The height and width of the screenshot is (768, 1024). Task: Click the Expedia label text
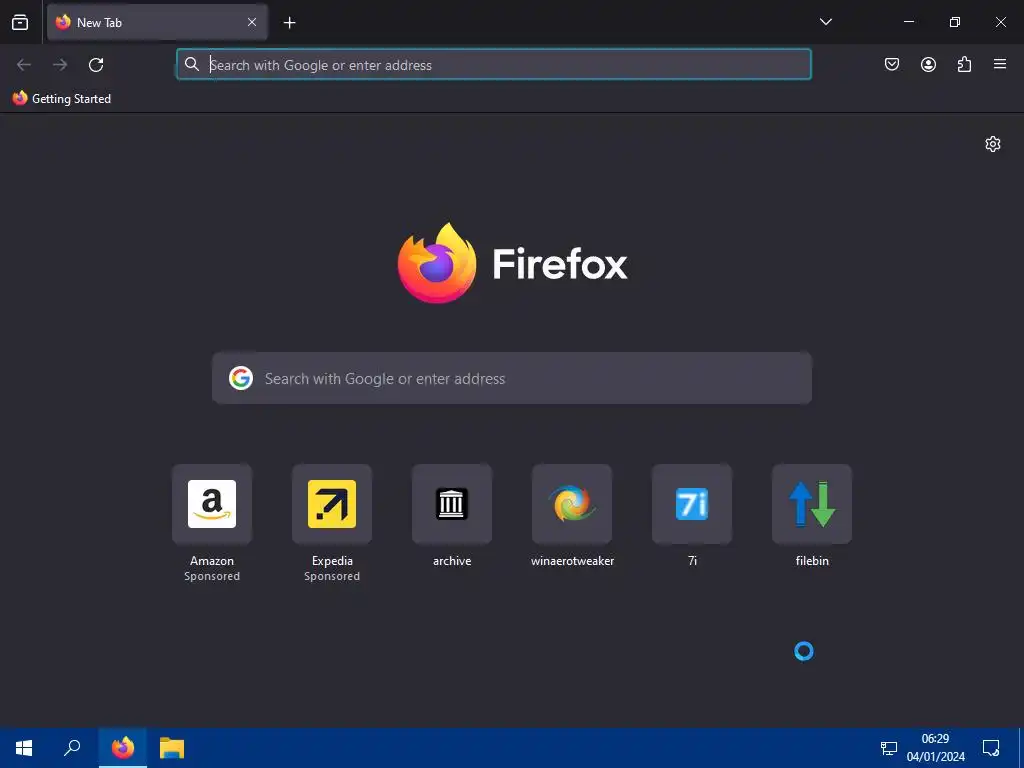tap(332, 561)
